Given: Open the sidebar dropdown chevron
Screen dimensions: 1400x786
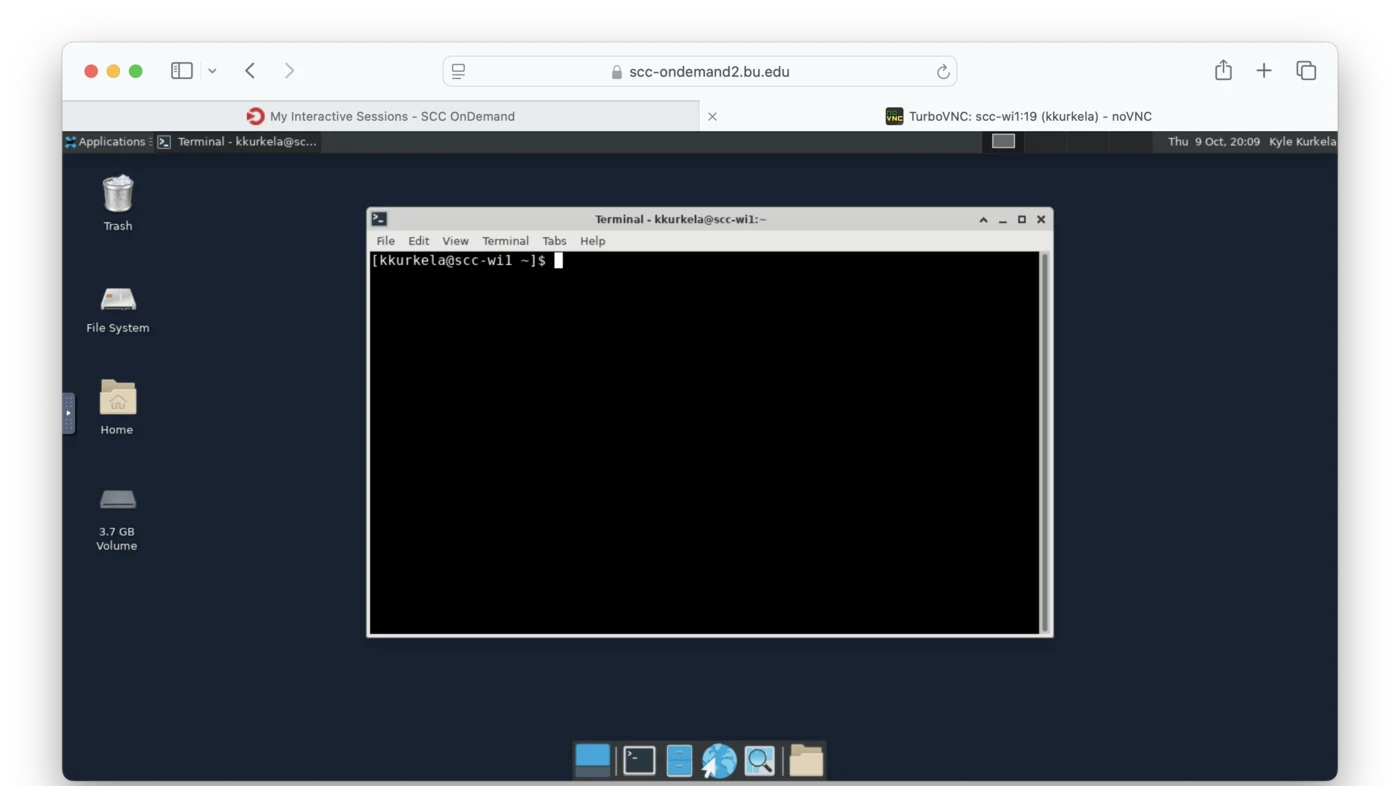Looking at the screenshot, I should pyautogui.click(x=212, y=71).
